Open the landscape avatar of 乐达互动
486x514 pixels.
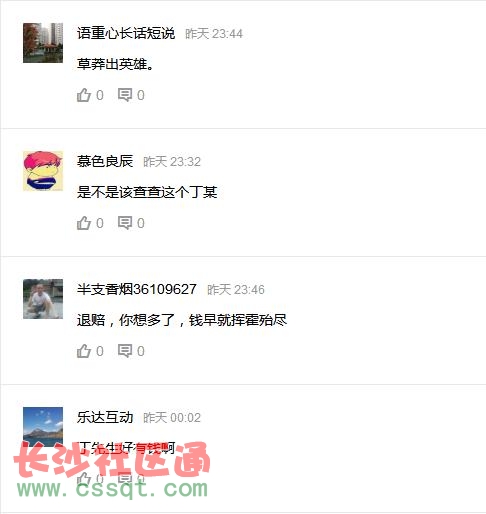click(43, 427)
